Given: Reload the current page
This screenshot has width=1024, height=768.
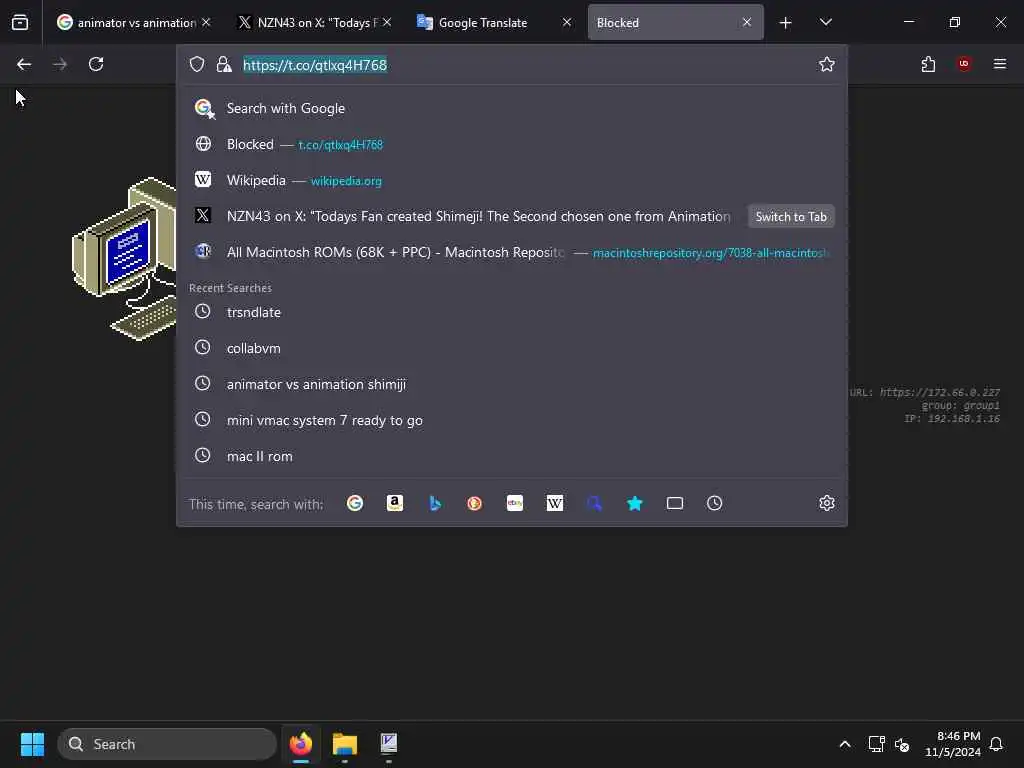Looking at the screenshot, I should pyautogui.click(x=96, y=64).
